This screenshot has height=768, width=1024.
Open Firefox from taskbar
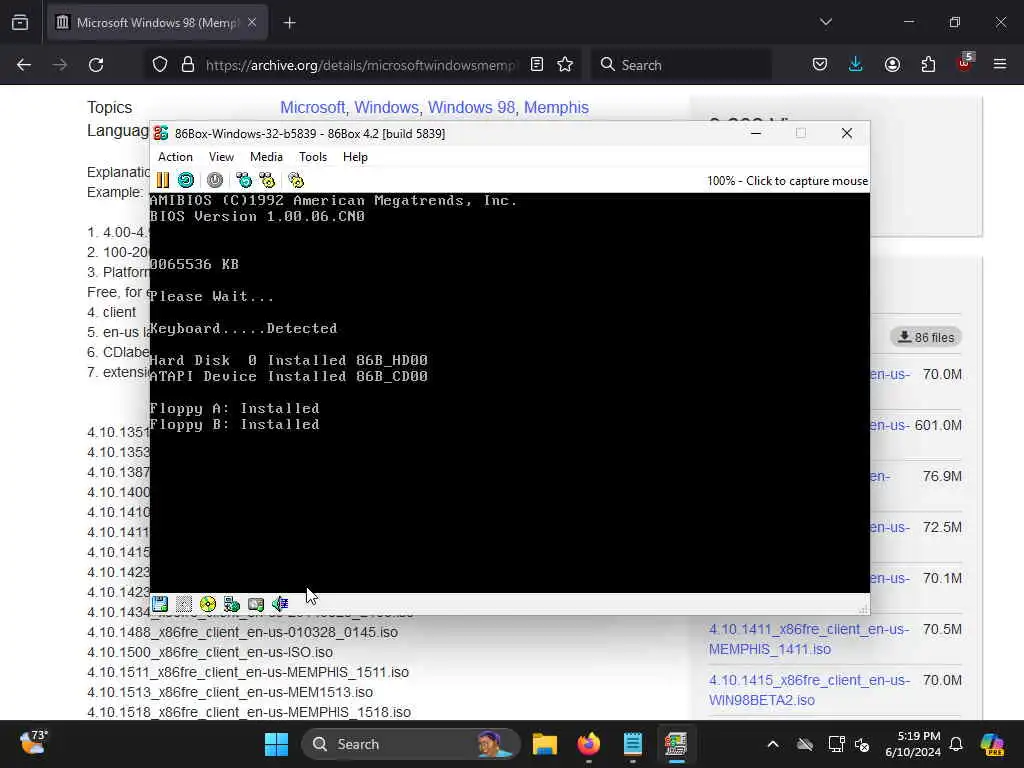point(589,744)
